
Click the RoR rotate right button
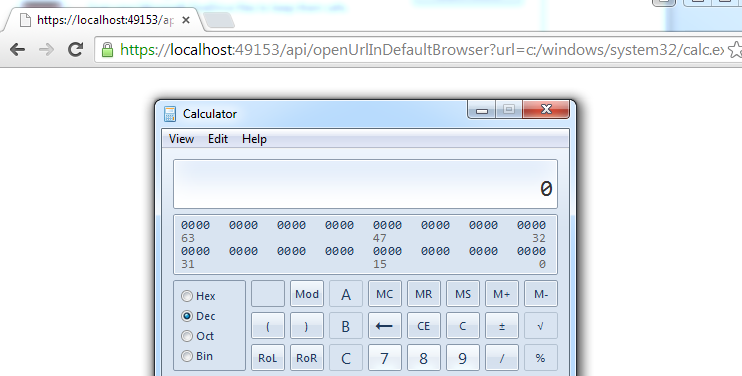(307, 358)
